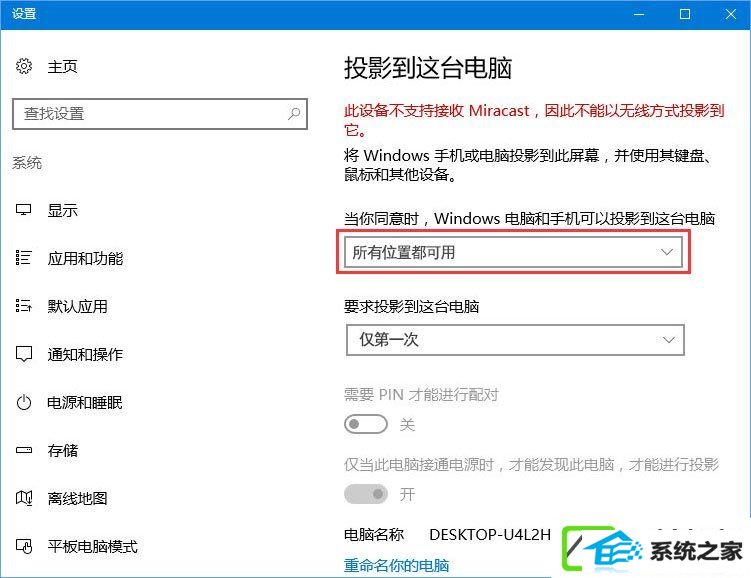751x578 pixels.
Task: Go to 应用和功能 settings
Action: 85,259
